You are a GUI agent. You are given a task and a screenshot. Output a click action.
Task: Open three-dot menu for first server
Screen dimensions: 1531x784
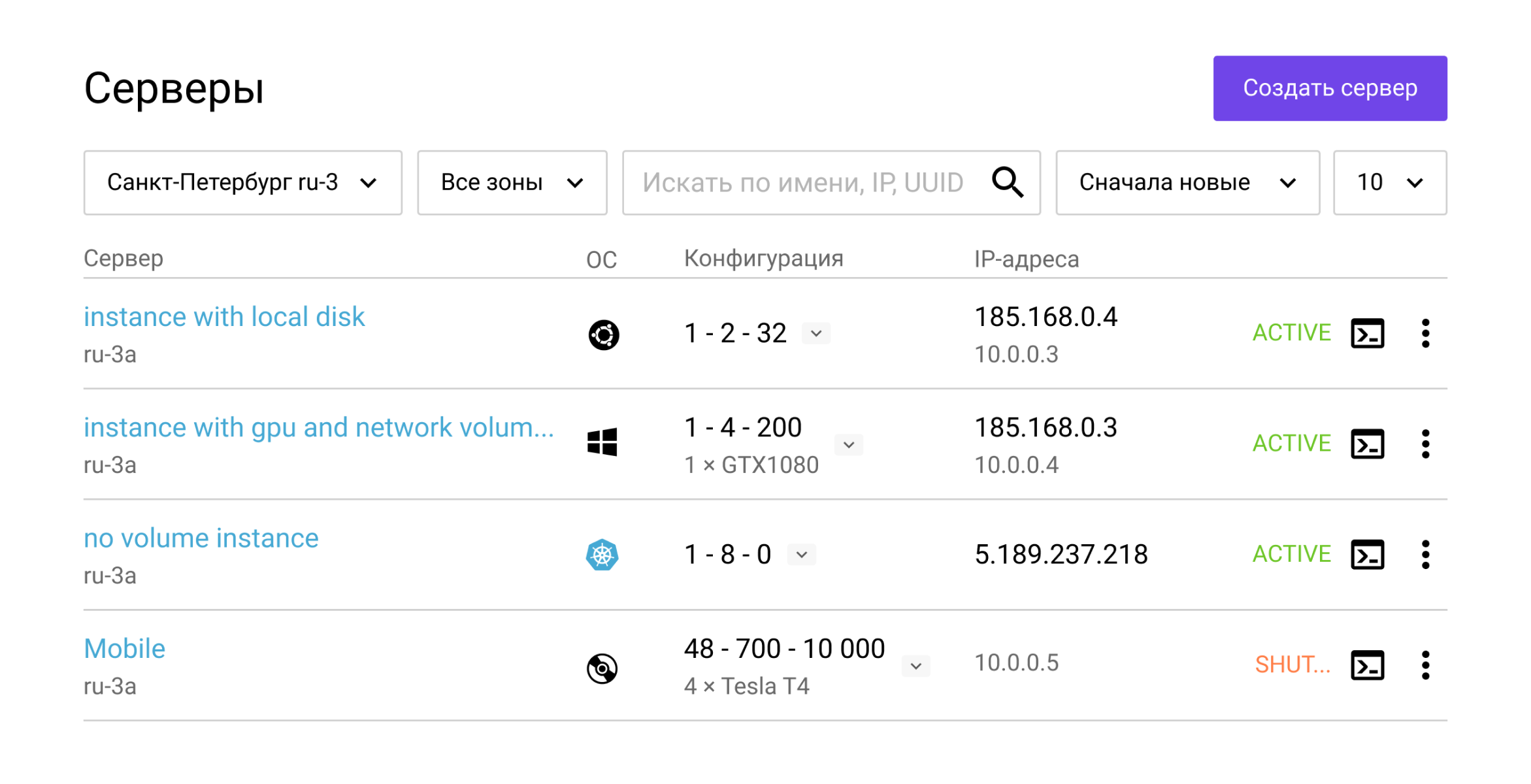[1425, 334]
